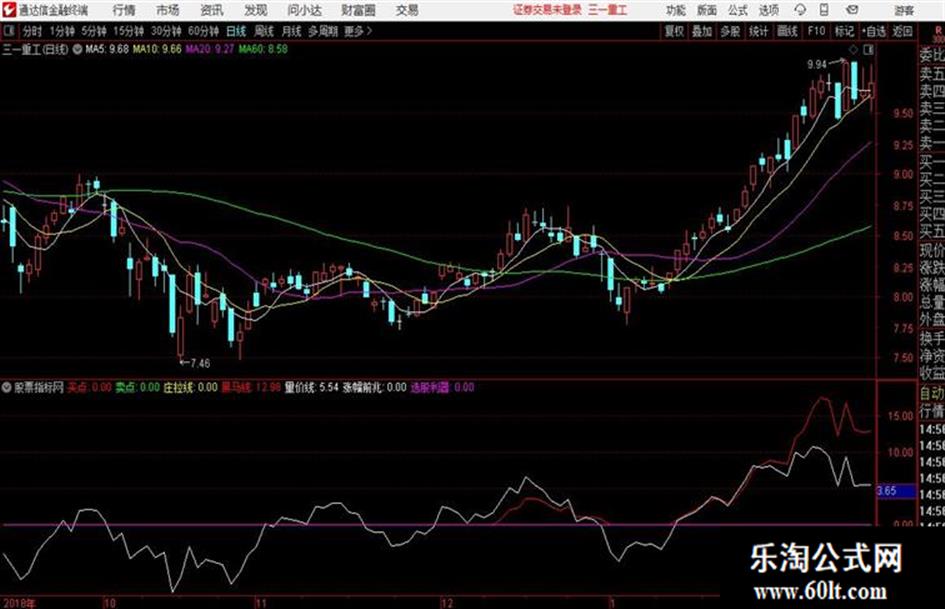Open the 选项 menu
The height and width of the screenshot is (609, 945).
[x=768, y=10]
